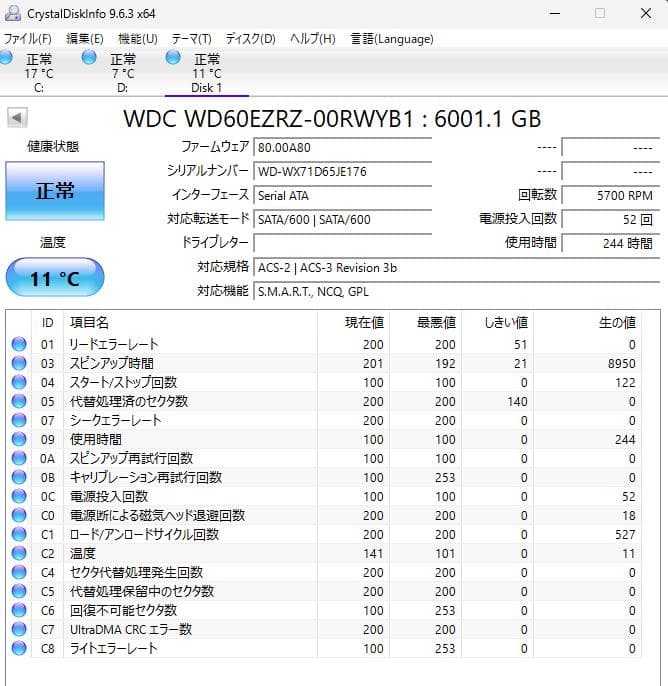Viewport: 668px width, 686px height.
Task: Select the D: drive tab at 7 °C
Action: [x=122, y=73]
